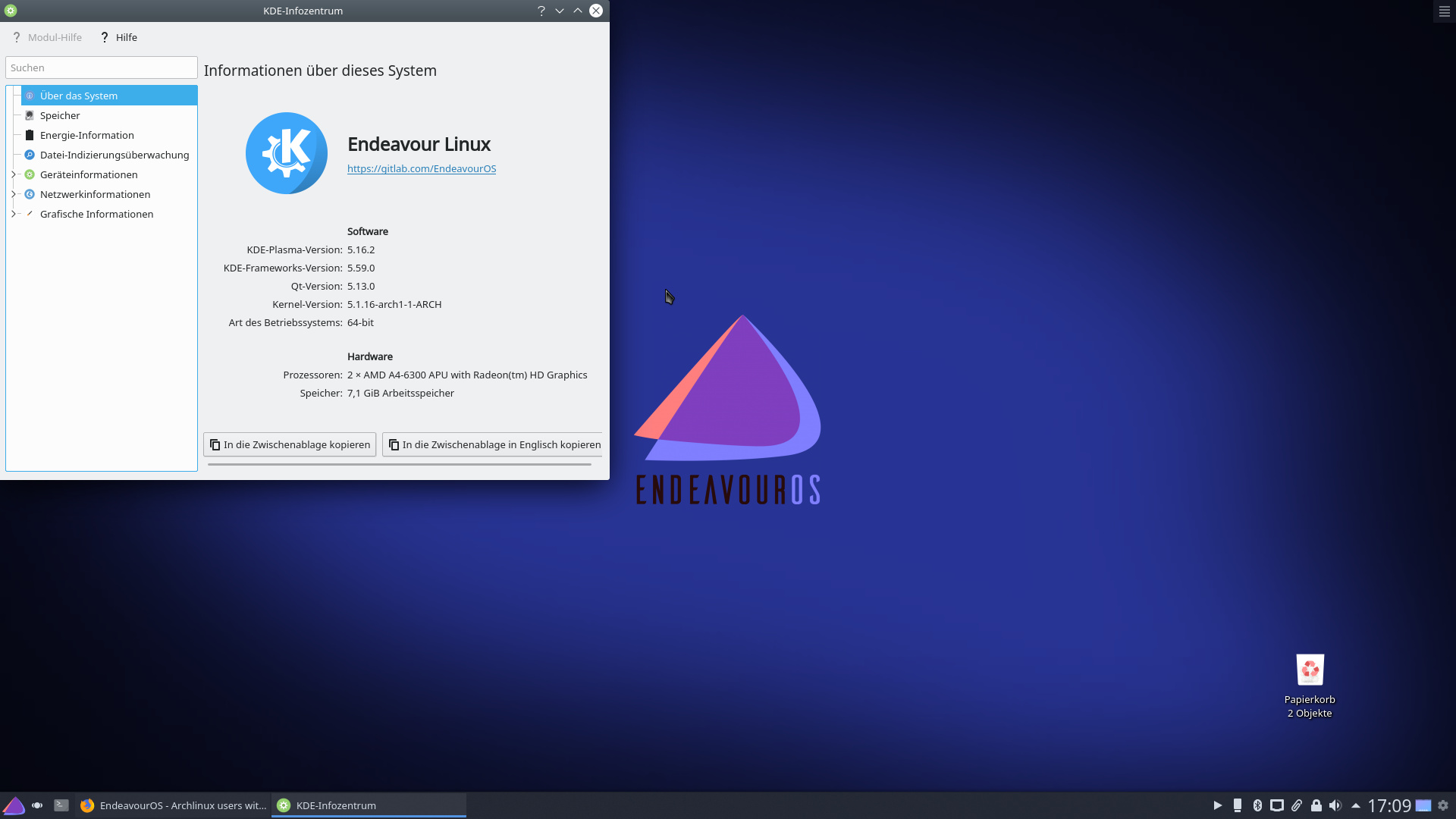Click '7,1 GiB Arbeitsspeicher' value
This screenshot has height=819, width=1456.
[x=400, y=393]
